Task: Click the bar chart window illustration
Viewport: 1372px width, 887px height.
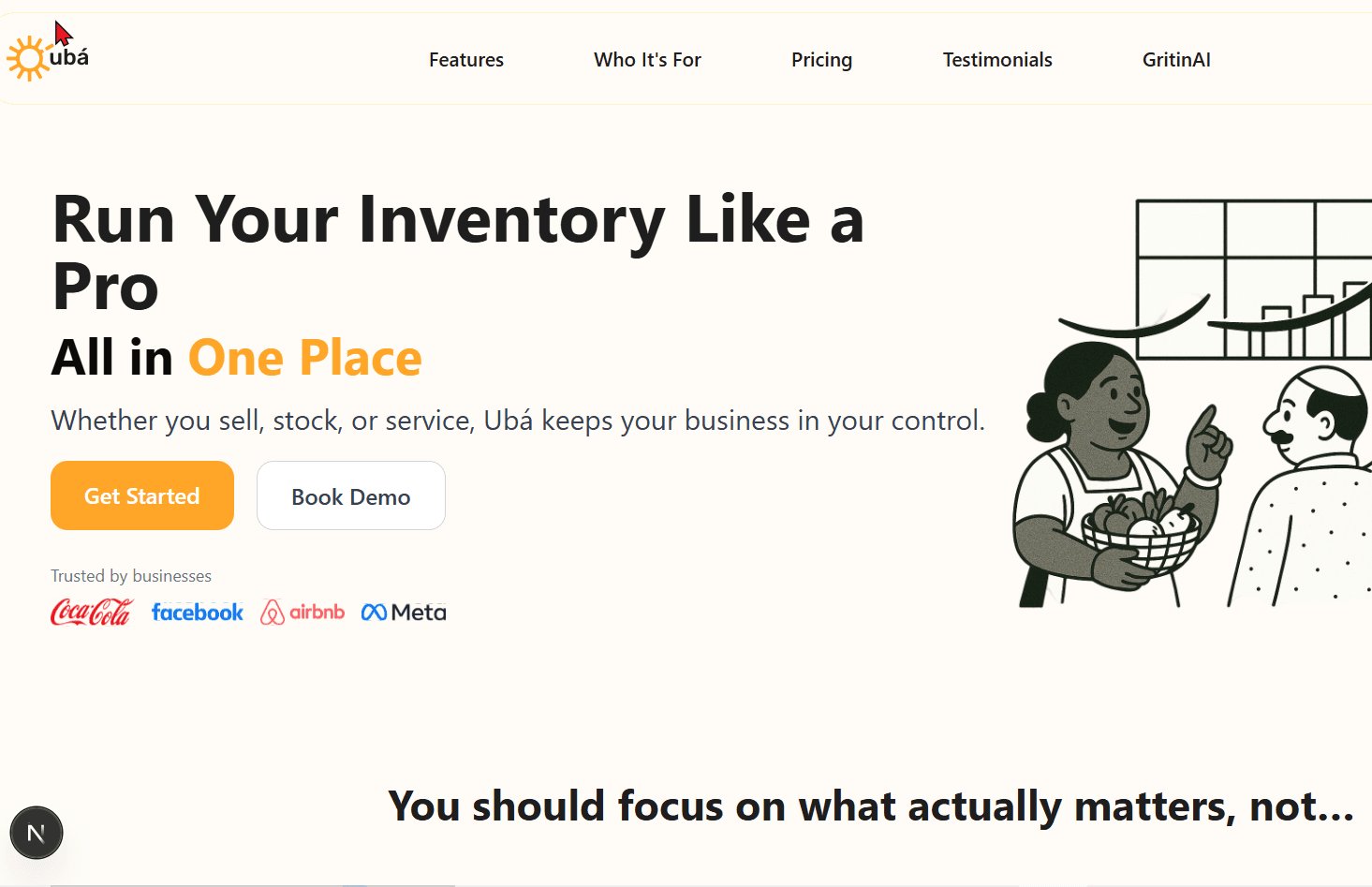Action: [1255, 278]
